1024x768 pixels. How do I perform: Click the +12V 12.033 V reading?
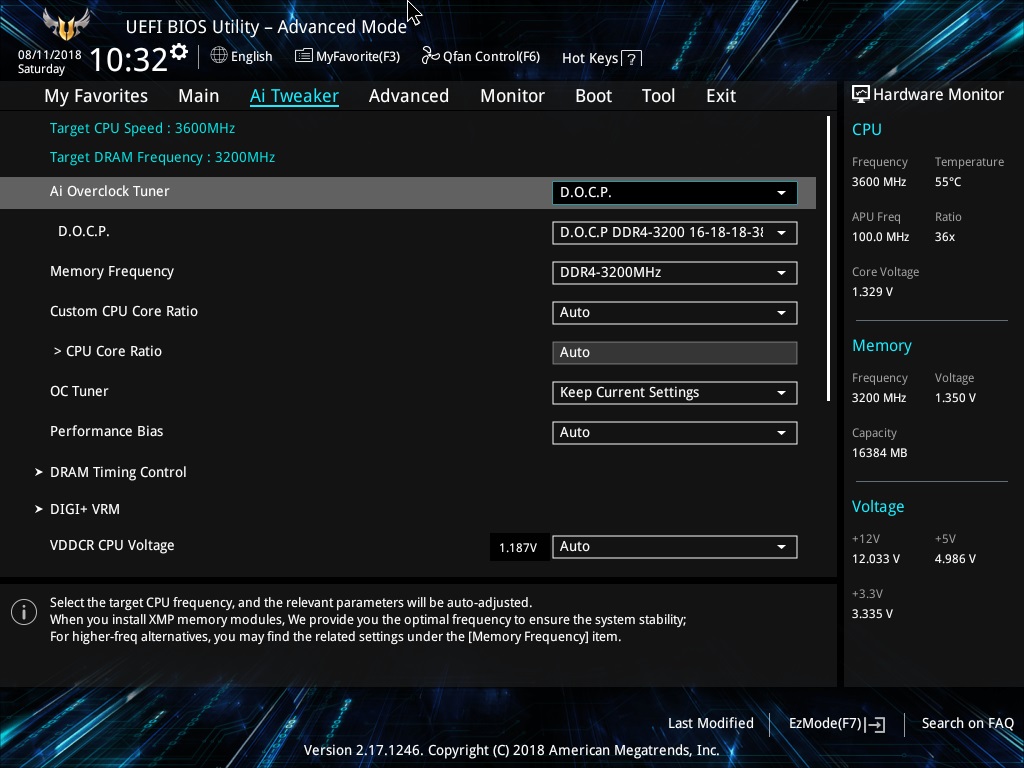(876, 559)
